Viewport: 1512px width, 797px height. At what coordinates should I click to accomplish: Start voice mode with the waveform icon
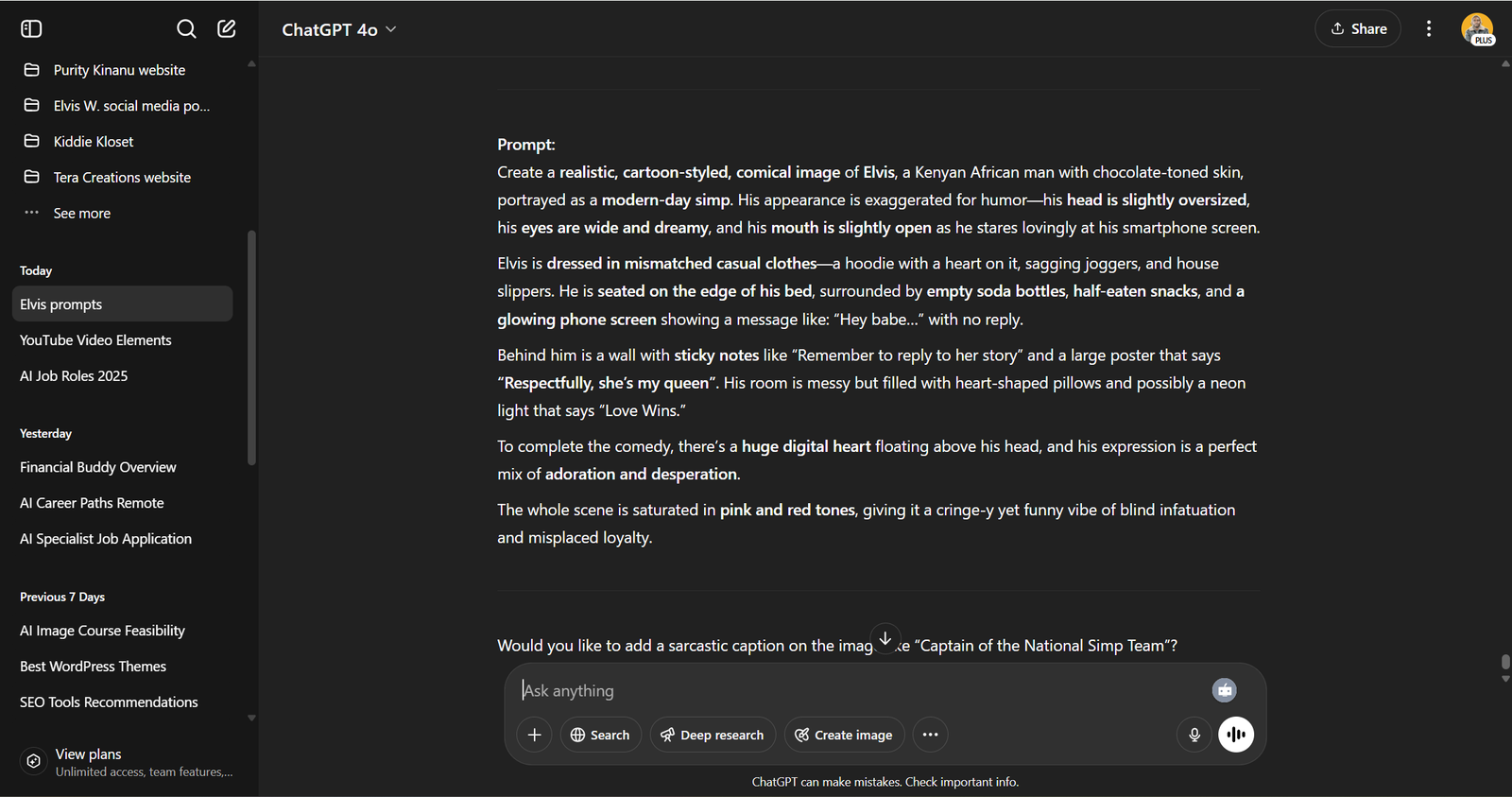[1236, 735]
